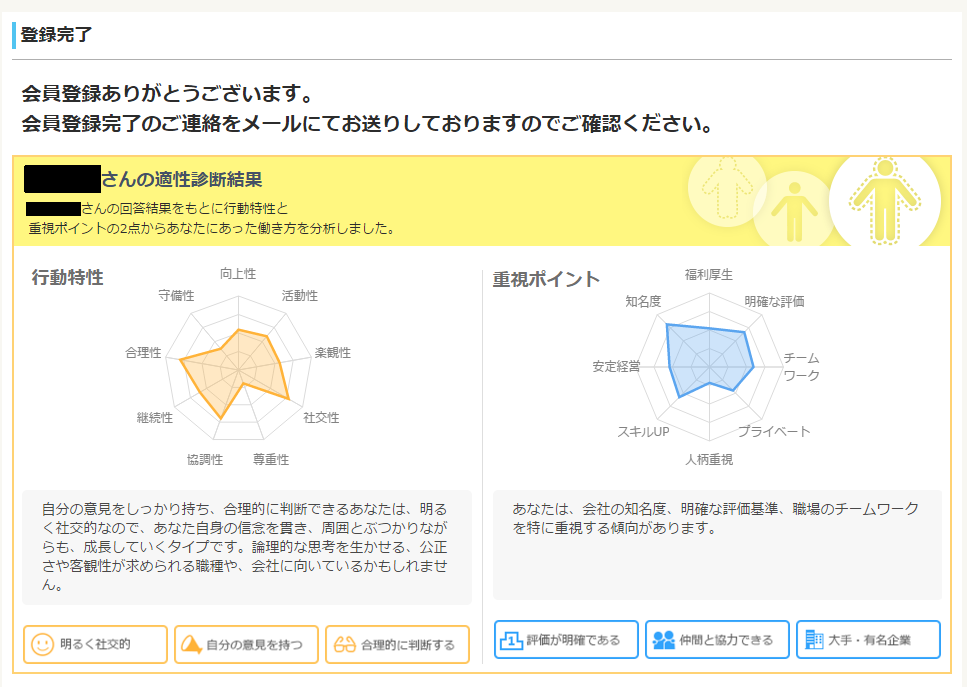Screen dimensions: 967x687
Task: Click the 重視ポイント description paragraph box
Action: 717,545
